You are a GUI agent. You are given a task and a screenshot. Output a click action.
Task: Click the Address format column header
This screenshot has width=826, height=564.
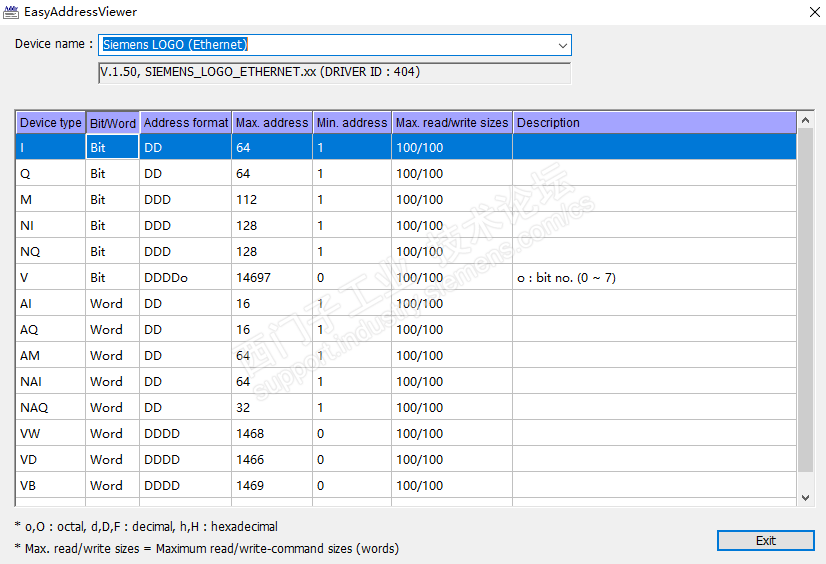pyautogui.click(x=185, y=123)
